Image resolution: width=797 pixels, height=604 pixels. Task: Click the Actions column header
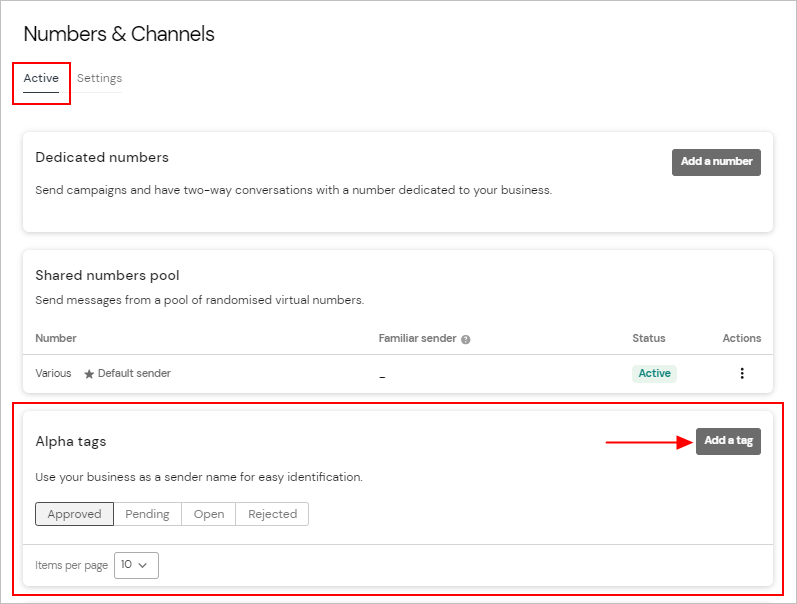(x=741, y=338)
